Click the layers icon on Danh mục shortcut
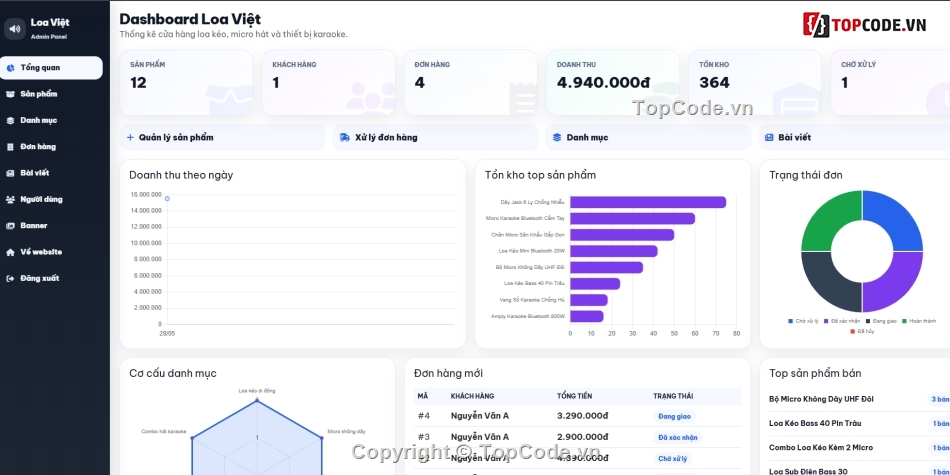 (557, 138)
